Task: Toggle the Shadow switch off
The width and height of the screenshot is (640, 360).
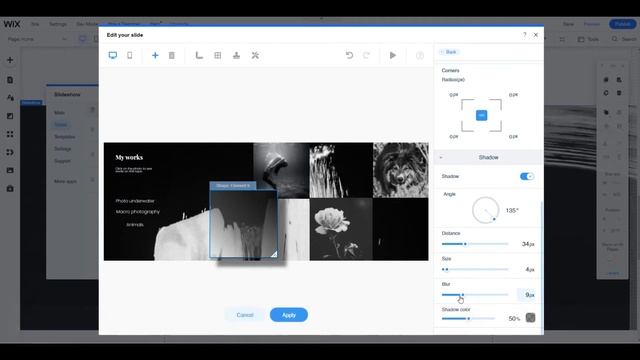Action: point(527,176)
